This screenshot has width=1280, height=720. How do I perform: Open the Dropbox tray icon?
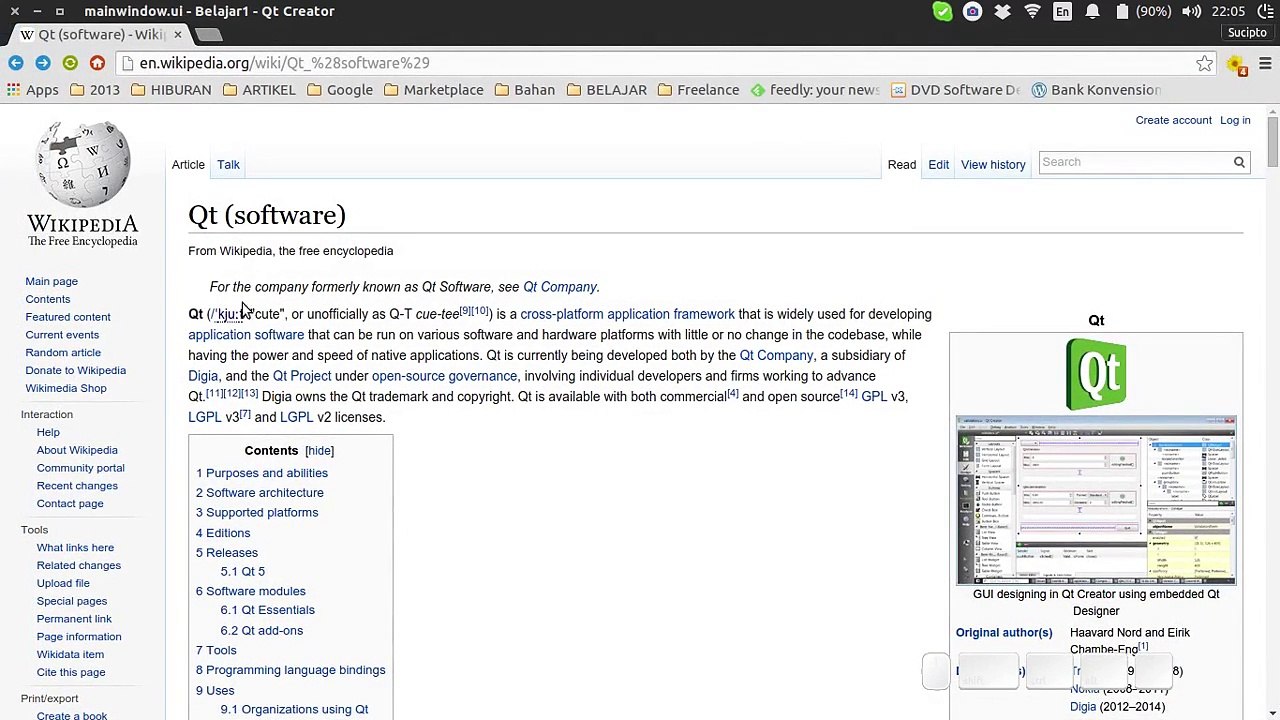click(1002, 11)
